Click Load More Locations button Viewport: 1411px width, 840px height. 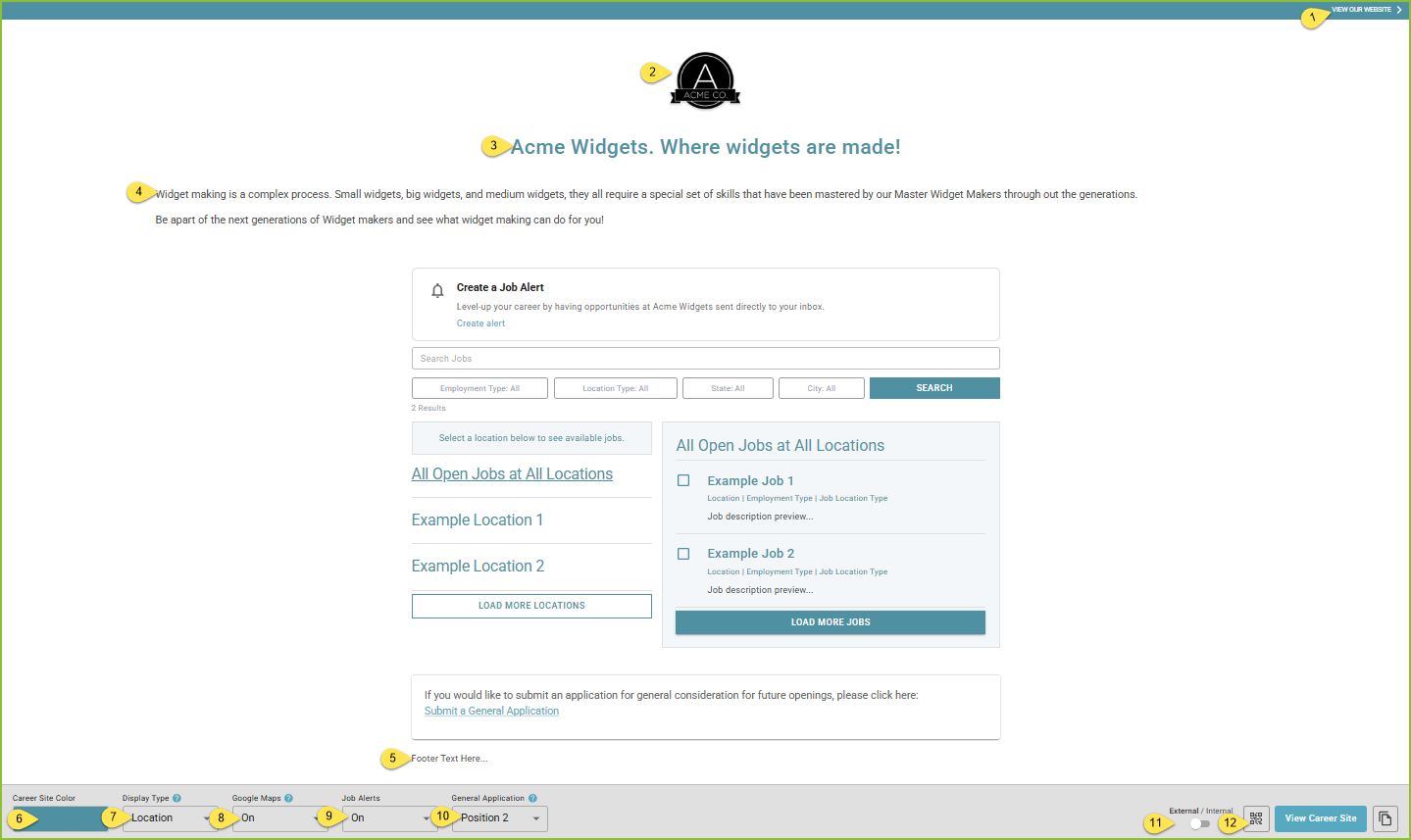click(x=531, y=606)
